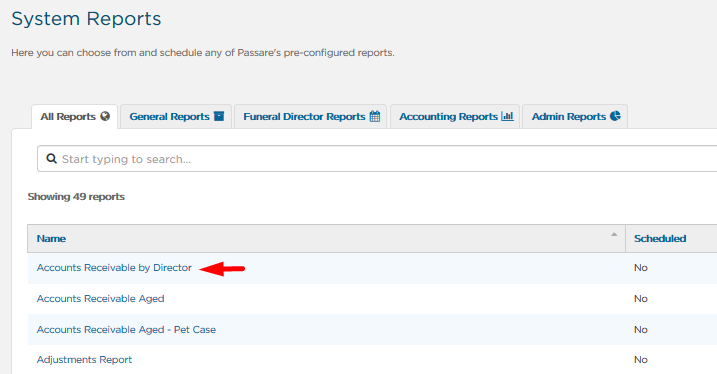717x374 pixels.
Task: Open the Accounts Receivable Aged report
Action: point(100,299)
